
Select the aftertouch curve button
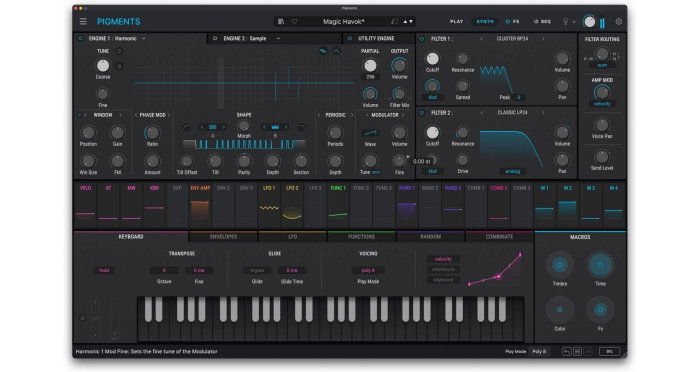(x=443, y=269)
